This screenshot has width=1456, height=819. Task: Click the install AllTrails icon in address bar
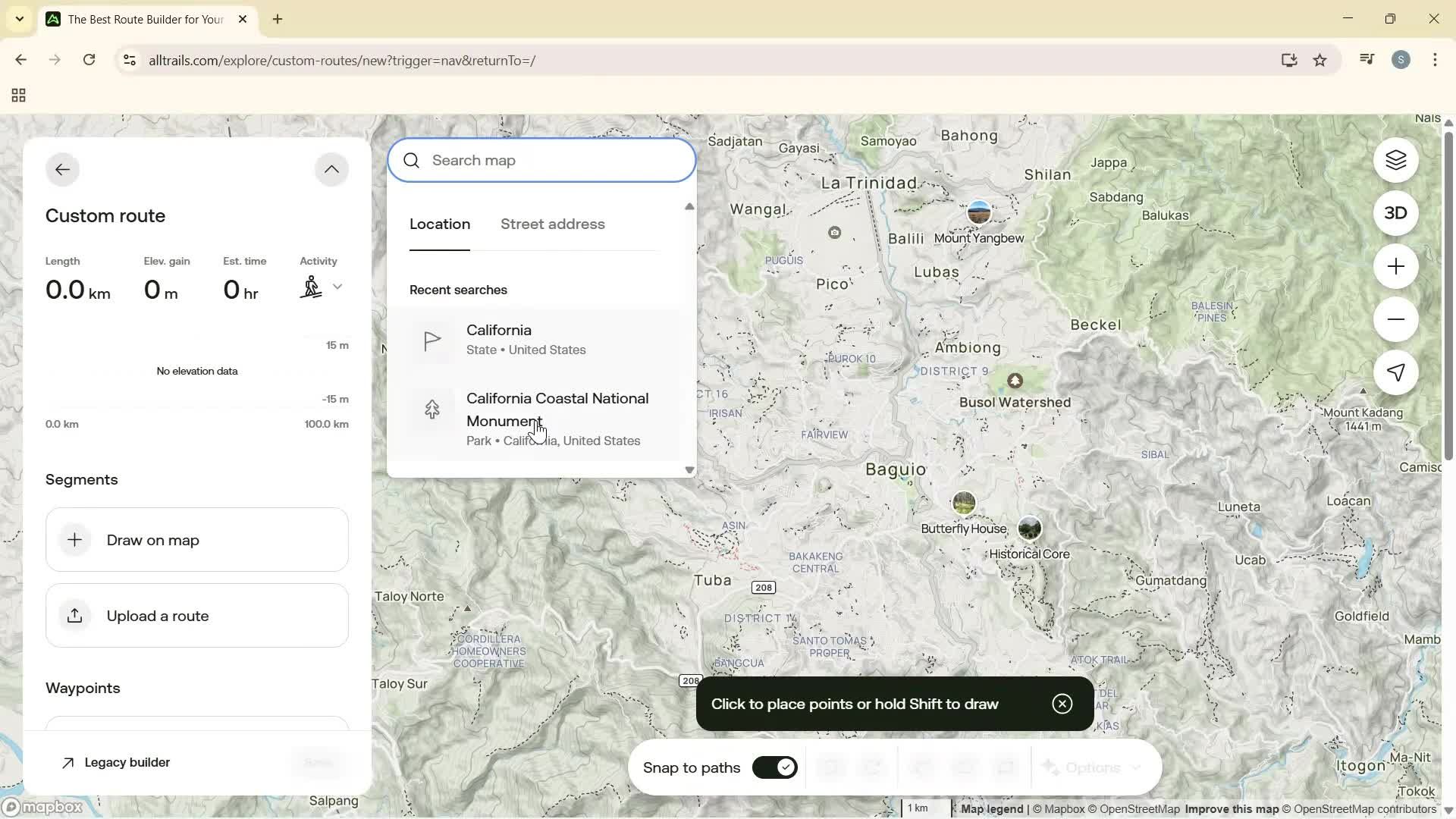[x=1289, y=60]
